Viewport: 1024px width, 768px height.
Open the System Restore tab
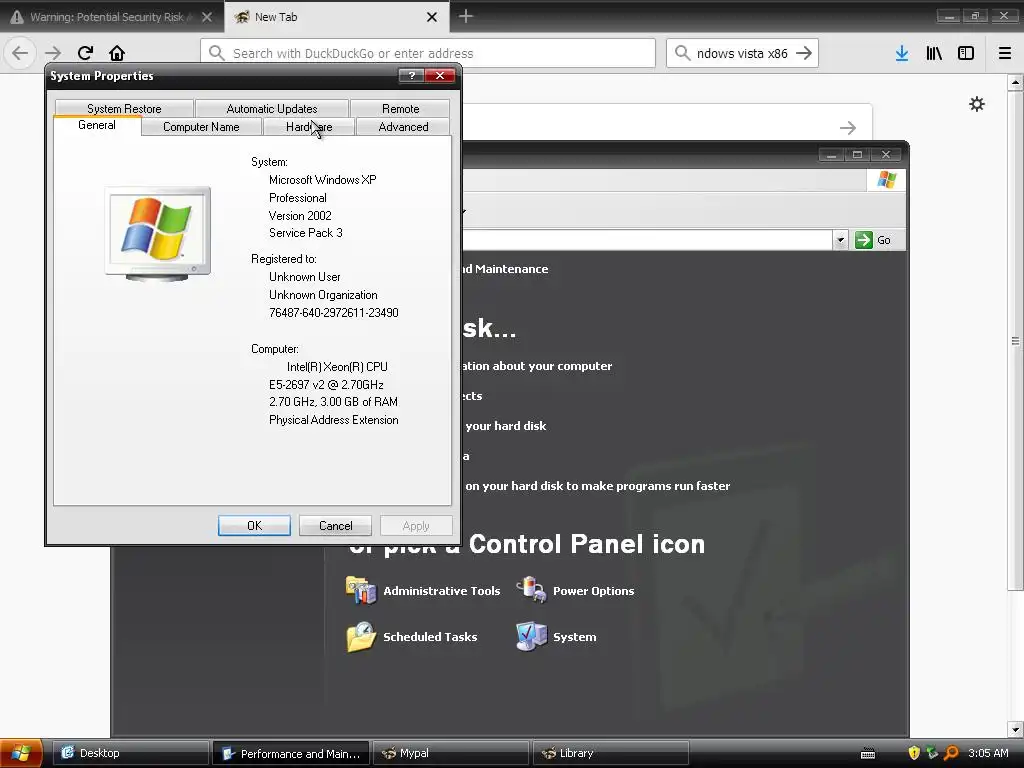coord(124,108)
